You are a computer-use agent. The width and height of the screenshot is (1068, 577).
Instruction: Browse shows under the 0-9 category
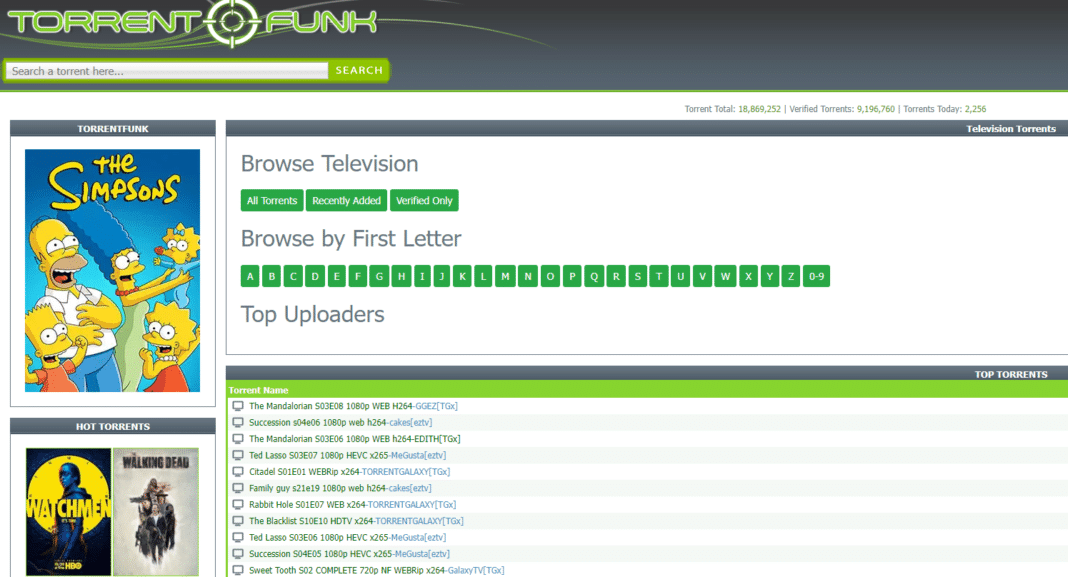click(x=816, y=276)
